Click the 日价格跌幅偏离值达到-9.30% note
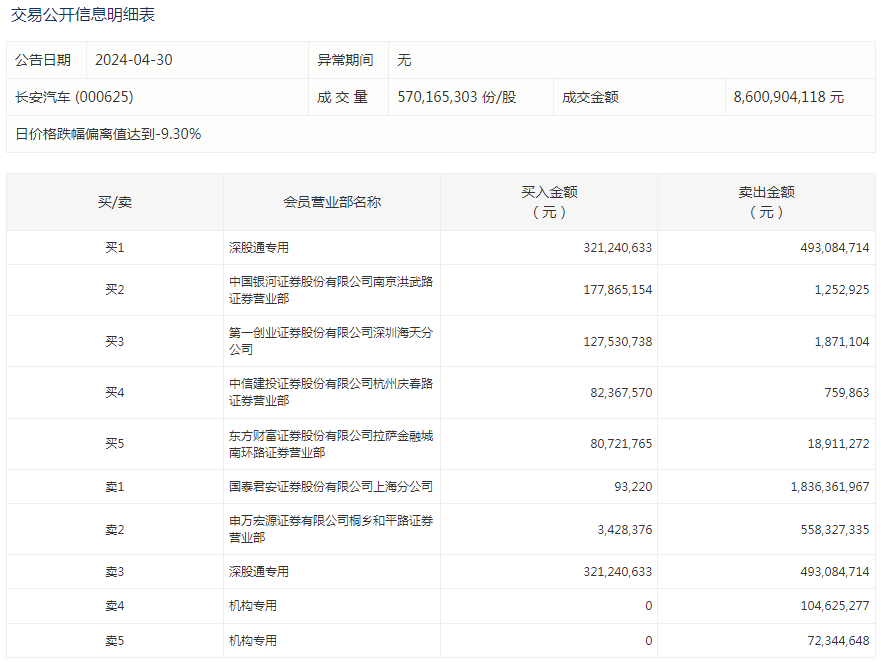Screen dimensions: 881x668 (x=108, y=134)
